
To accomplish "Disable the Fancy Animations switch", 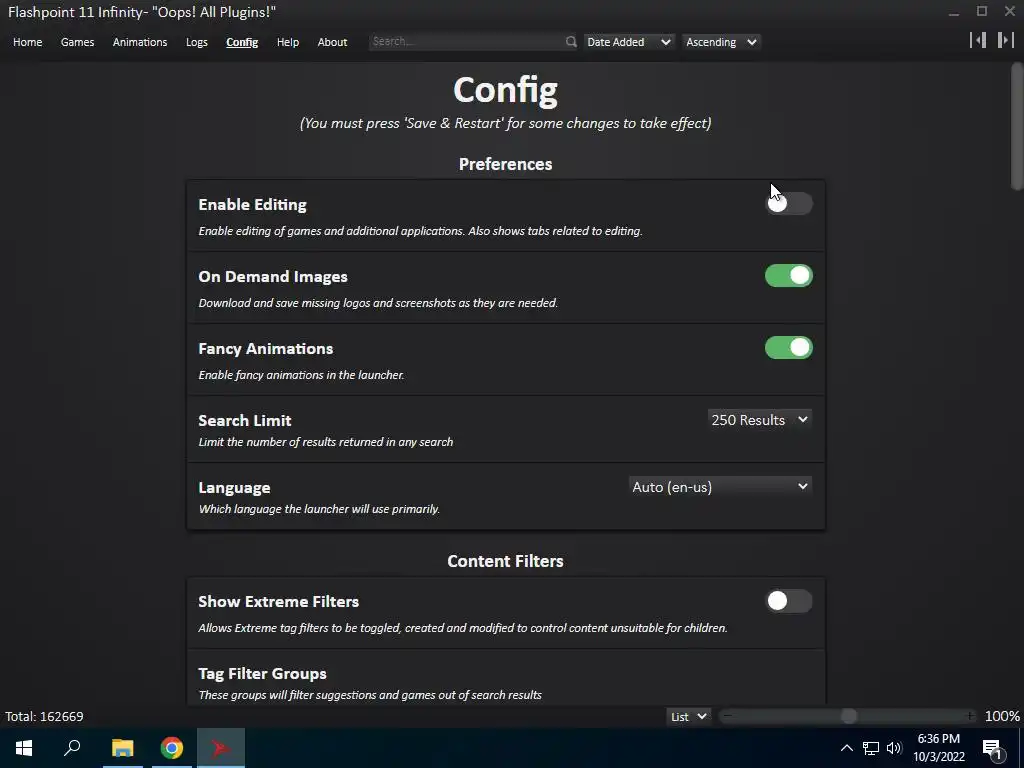I will click(788, 347).
